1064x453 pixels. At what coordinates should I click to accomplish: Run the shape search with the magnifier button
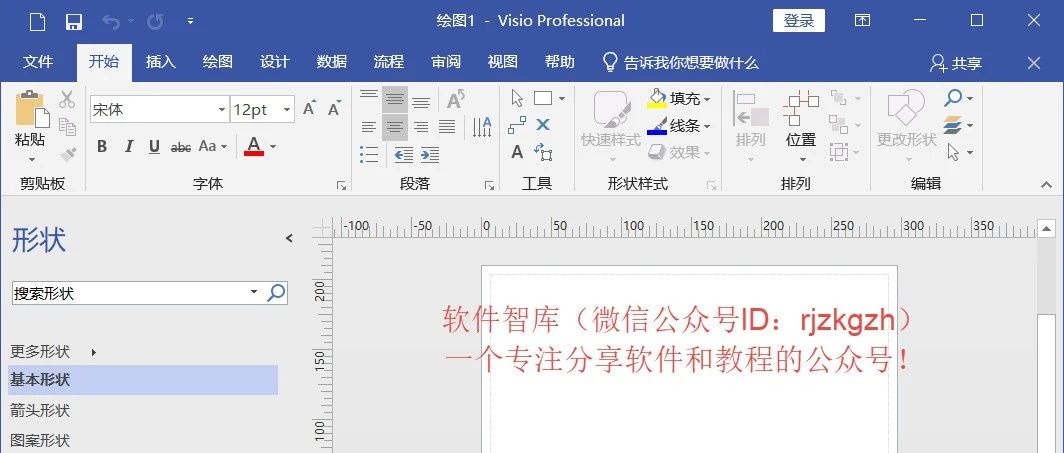pos(276,293)
